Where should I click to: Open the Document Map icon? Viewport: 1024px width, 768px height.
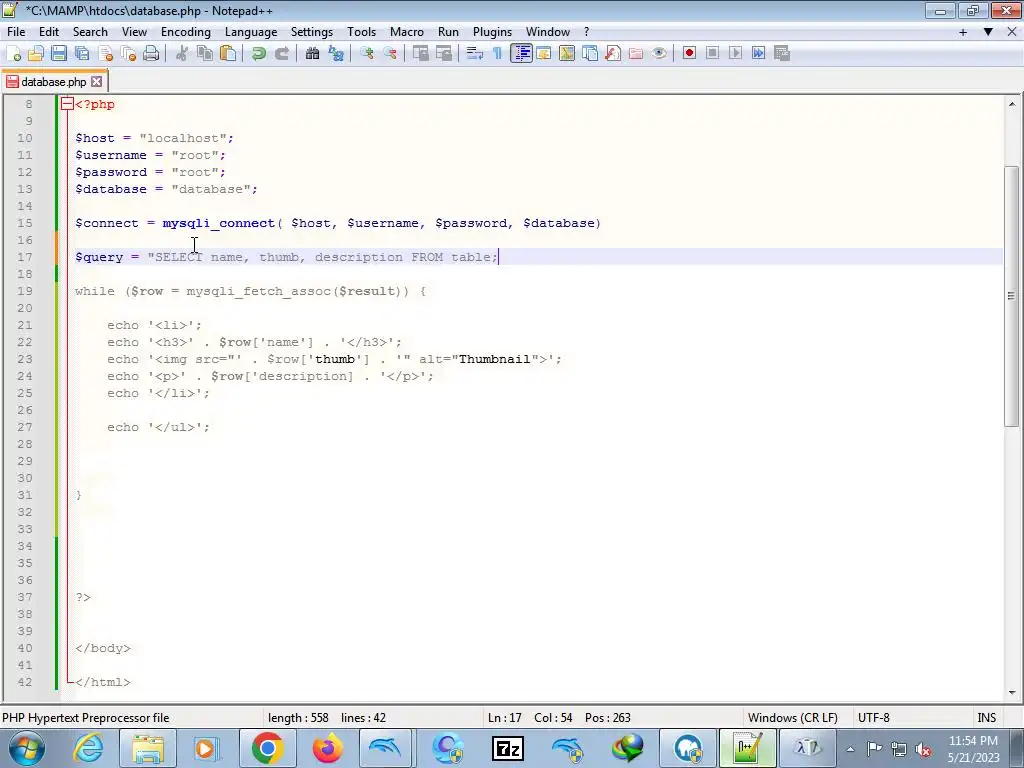[566, 54]
